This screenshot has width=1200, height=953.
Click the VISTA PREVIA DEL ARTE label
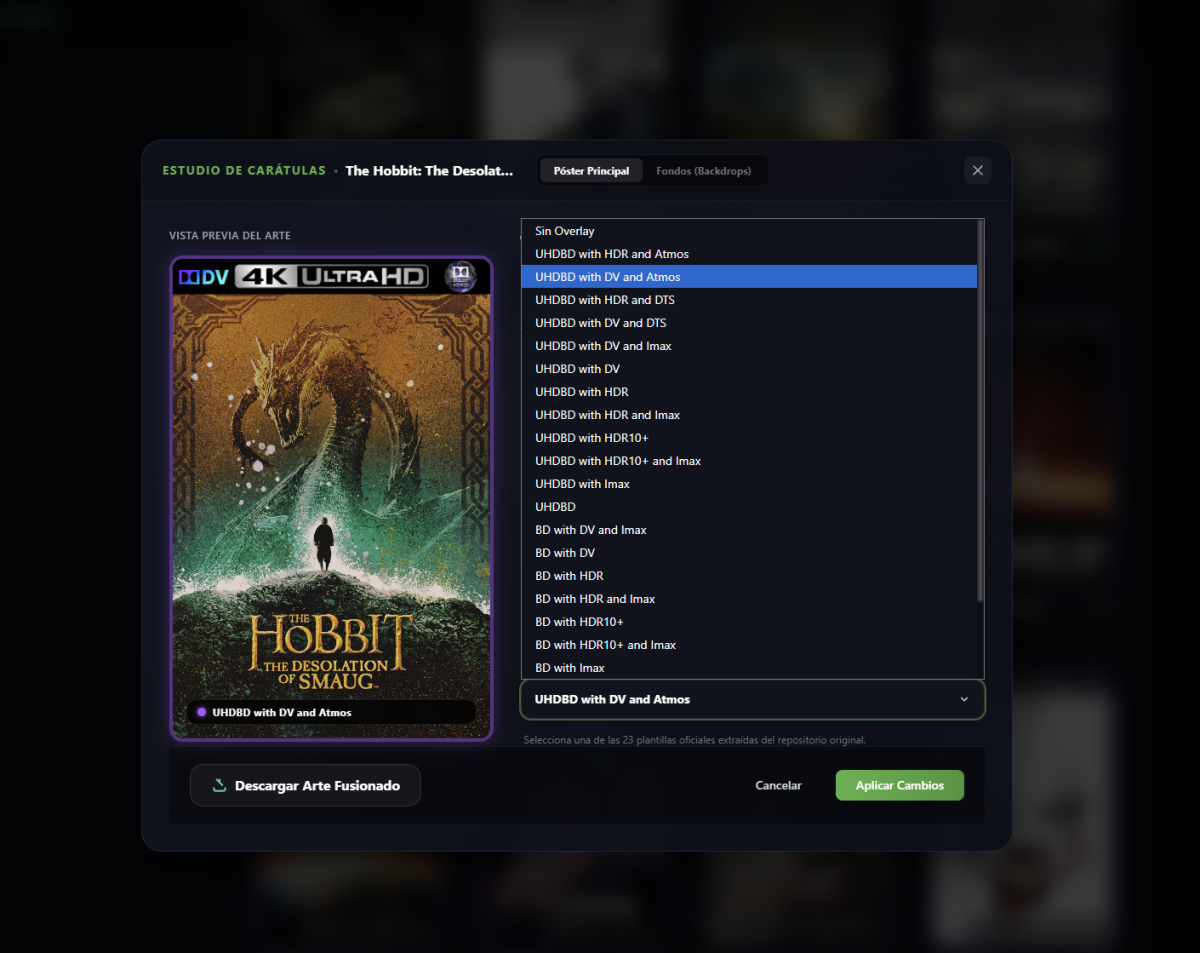[x=230, y=236]
